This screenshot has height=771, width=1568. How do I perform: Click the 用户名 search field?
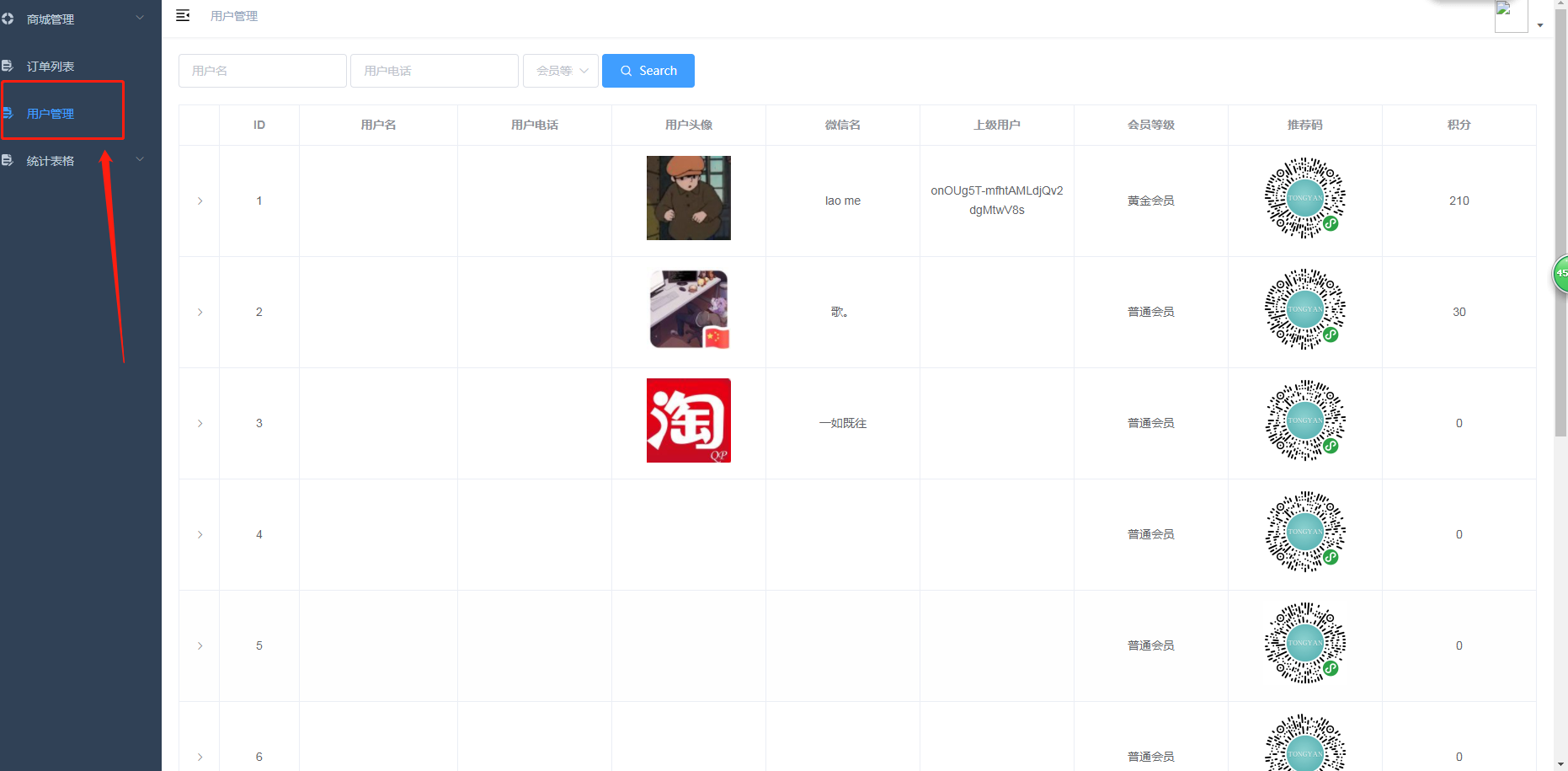coord(263,71)
